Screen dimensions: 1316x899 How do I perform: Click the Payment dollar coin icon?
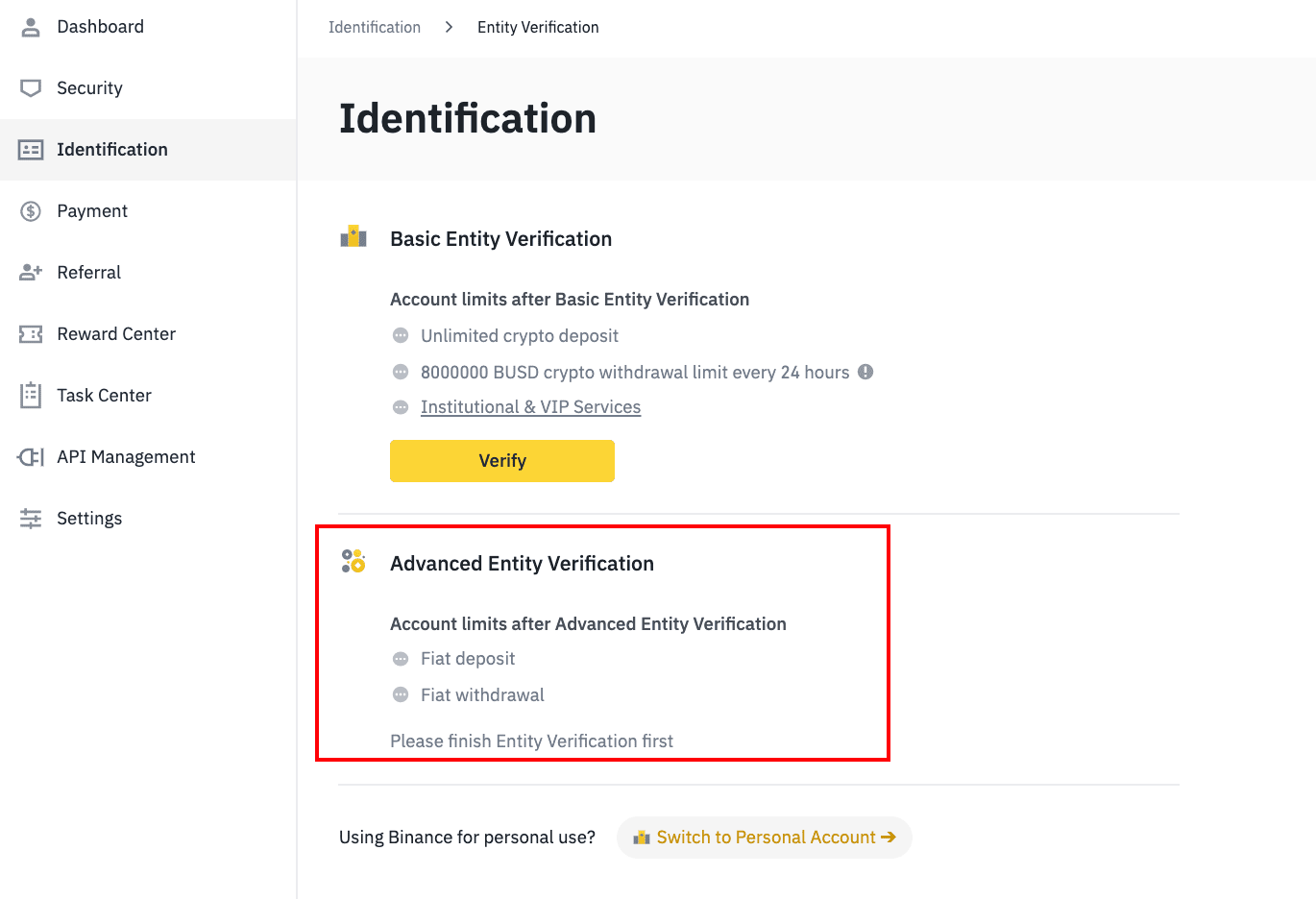click(31, 211)
